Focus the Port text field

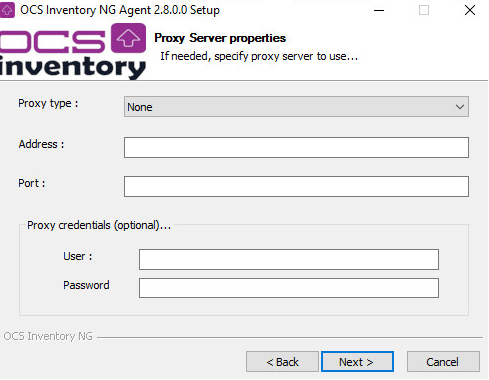click(x=296, y=186)
